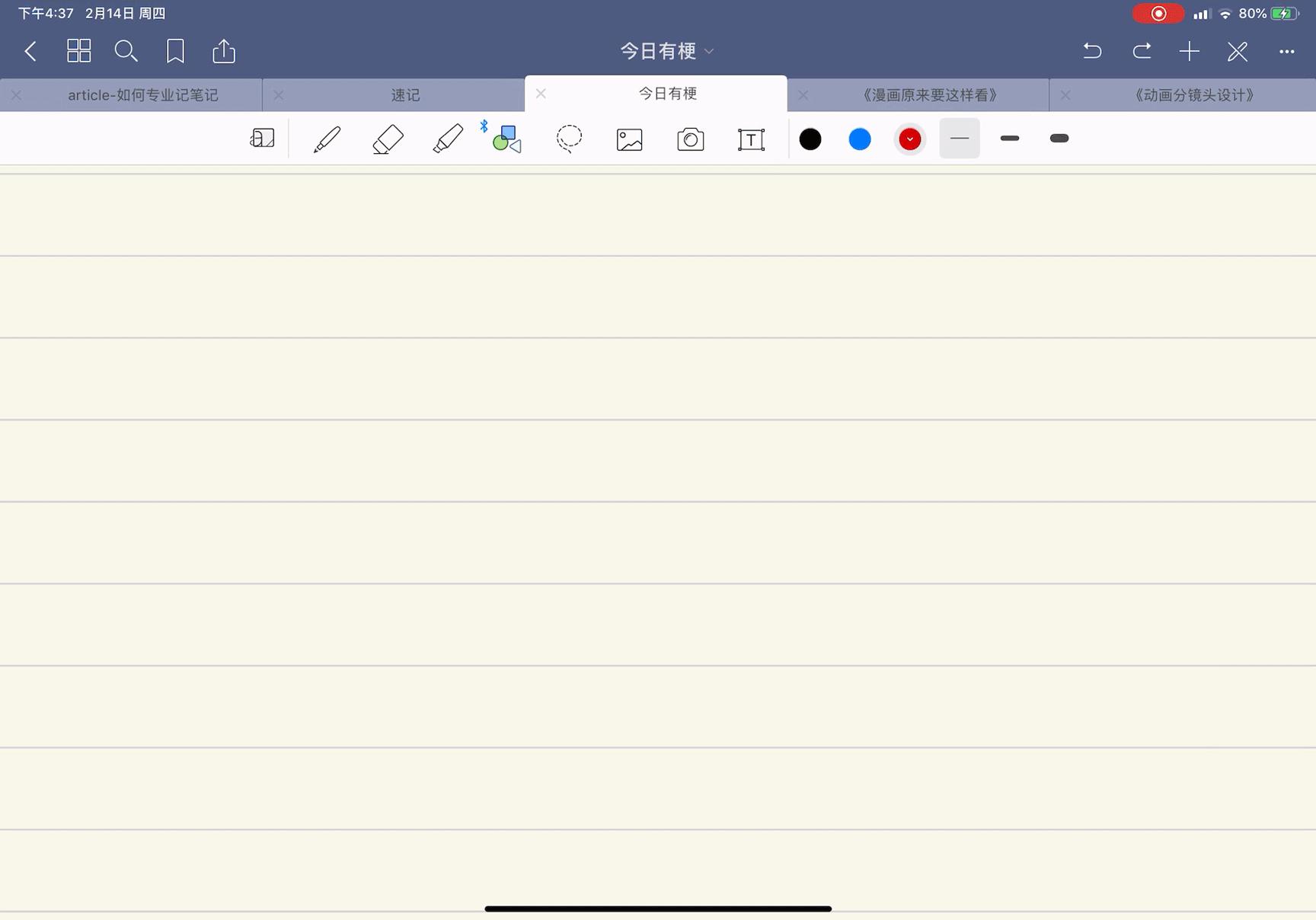The width and height of the screenshot is (1316, 920).
Task: Choose the Highlighter tool
Action: coord(449,139)
